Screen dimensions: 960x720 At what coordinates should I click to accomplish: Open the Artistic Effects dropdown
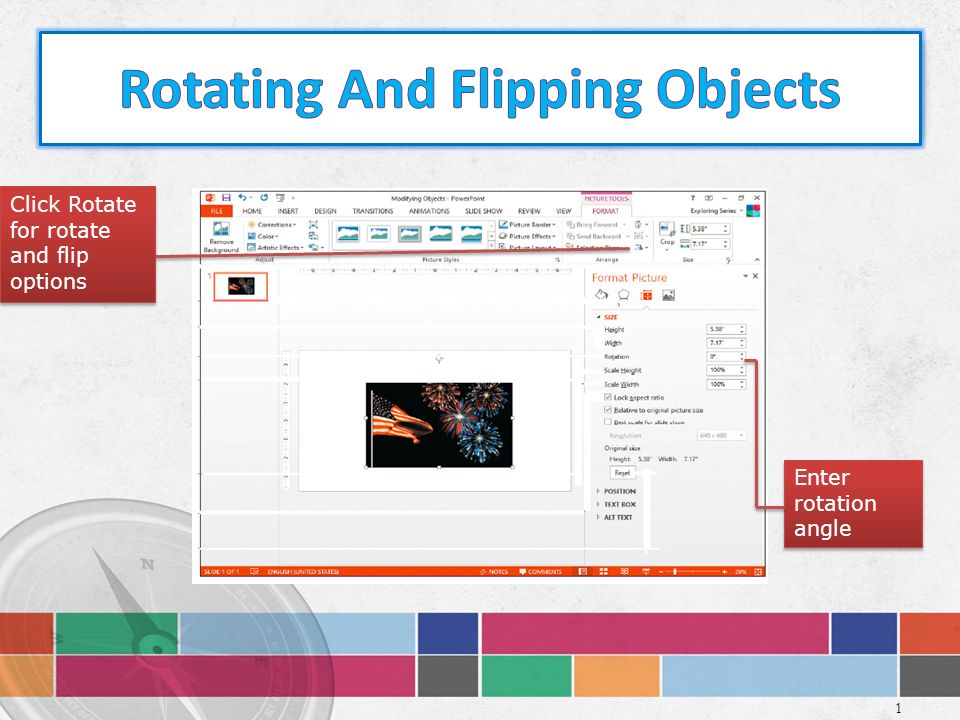click(276, 247)
